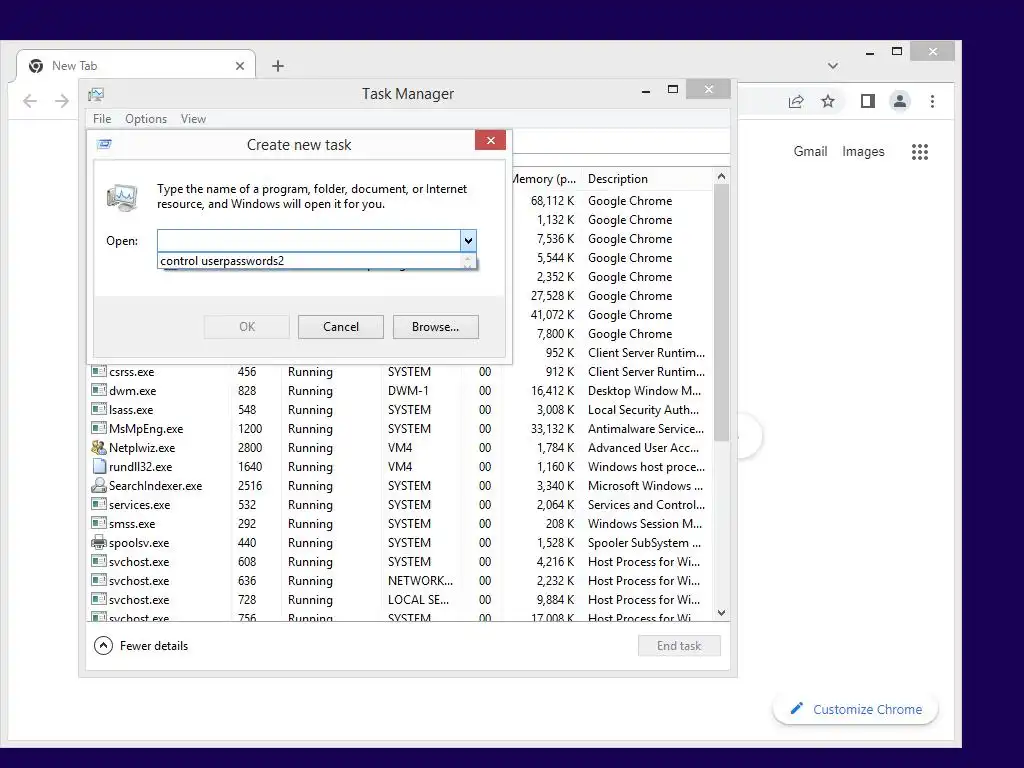Sort by Memory column header
Viewport: 1024px width, 768px height.
point(544,179)
